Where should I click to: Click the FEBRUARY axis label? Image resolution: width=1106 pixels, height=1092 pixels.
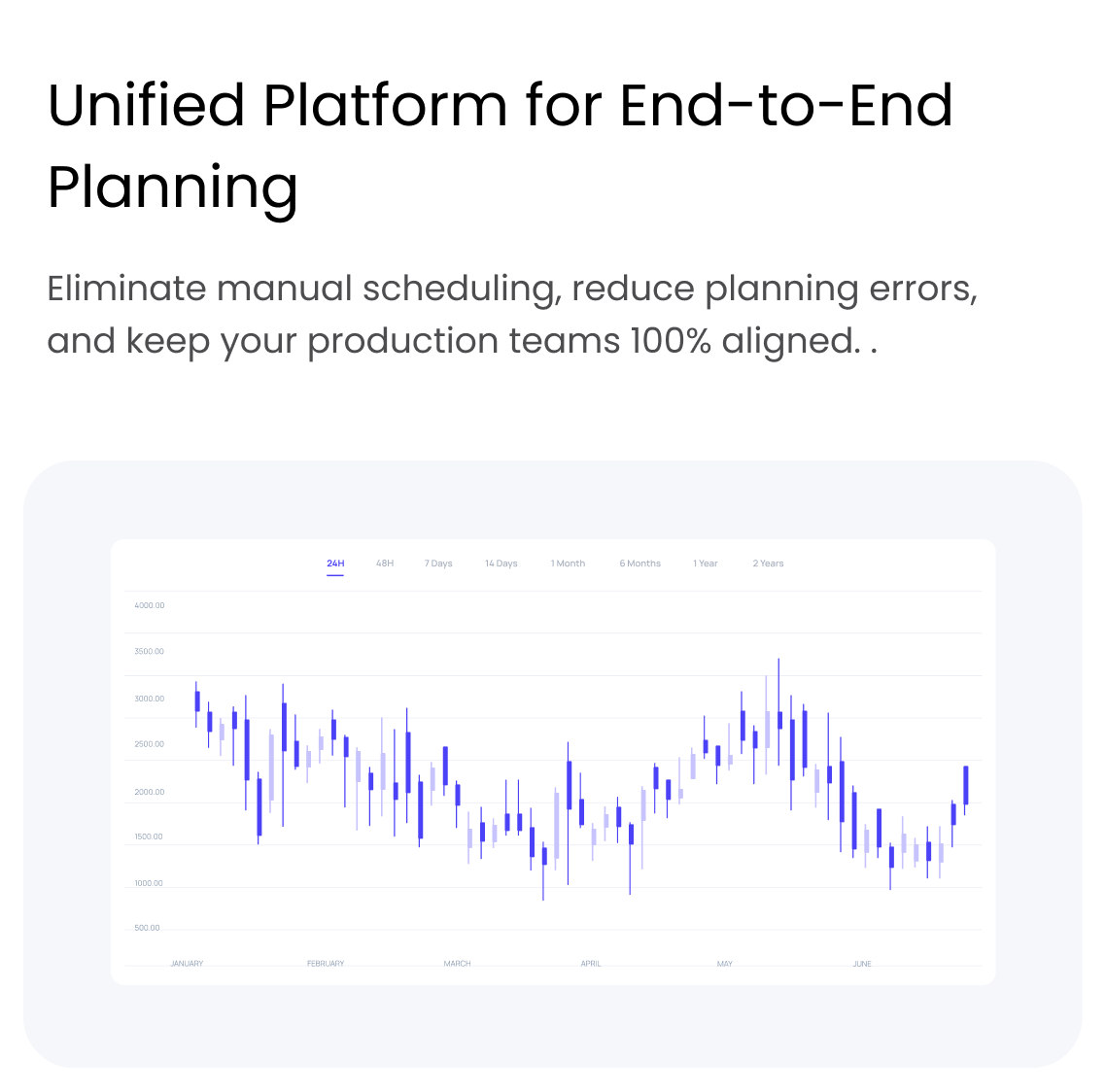[326, 964]
